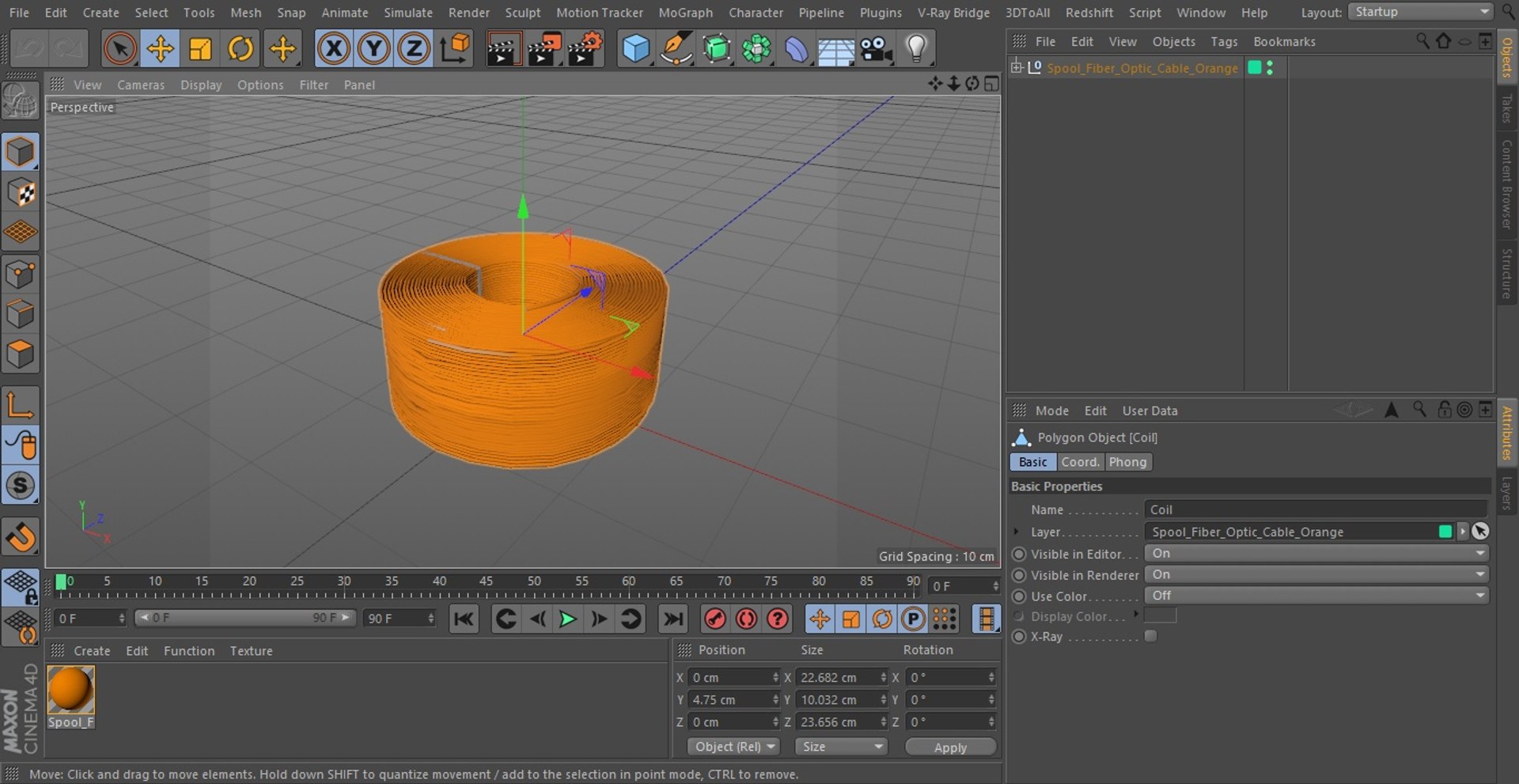Open the spline Pen tool
Image resolution: width=1519 pixels, height=784 pixels.
(676, 49)
